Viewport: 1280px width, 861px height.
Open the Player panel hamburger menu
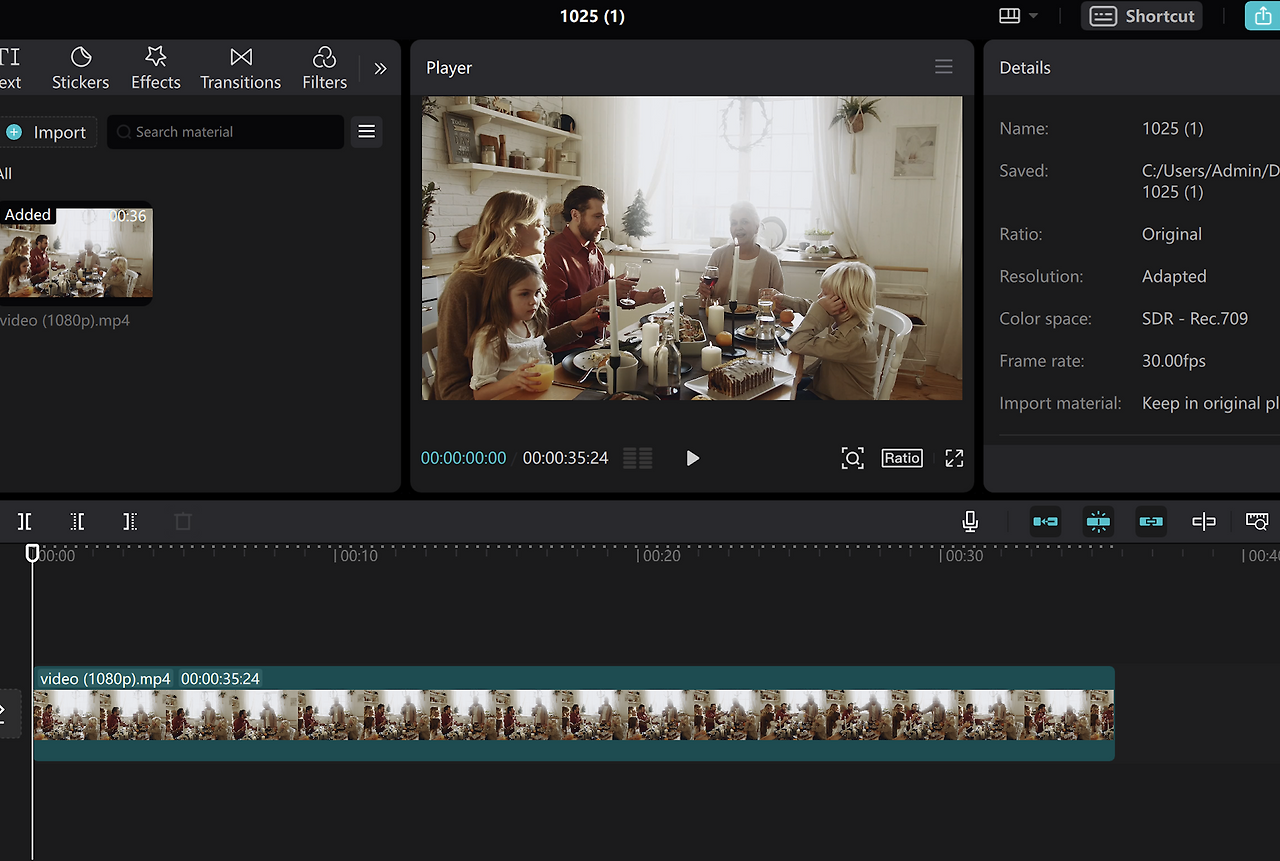943,67
